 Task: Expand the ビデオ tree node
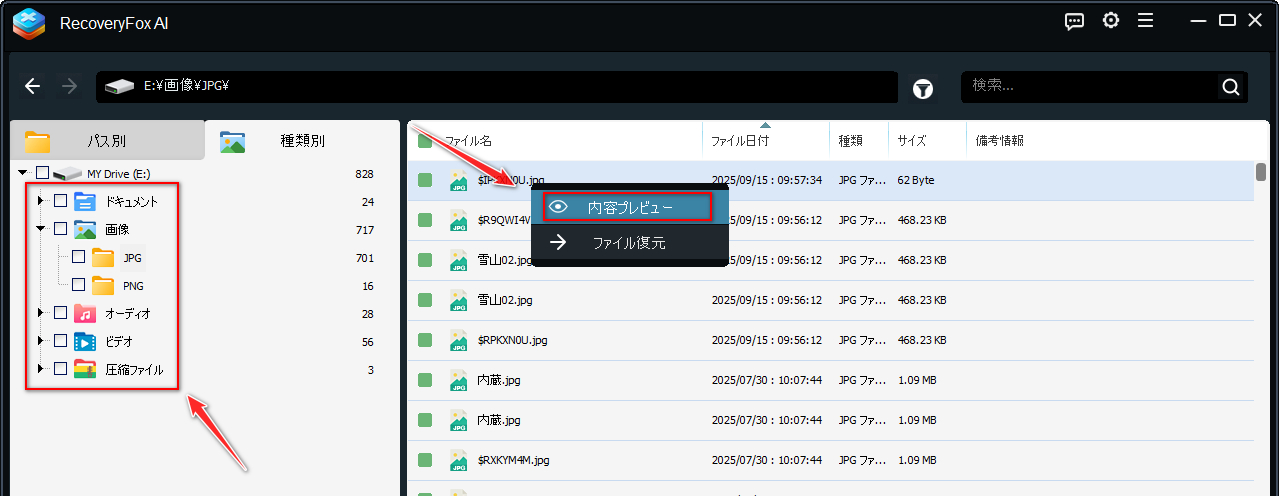click(x=41, y=341)
